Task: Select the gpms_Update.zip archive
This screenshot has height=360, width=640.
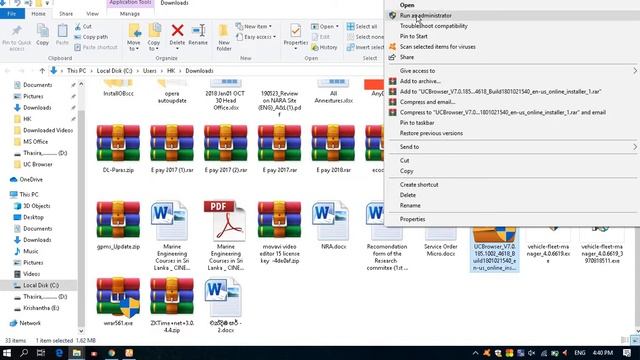Action: [x=118, y=225]
